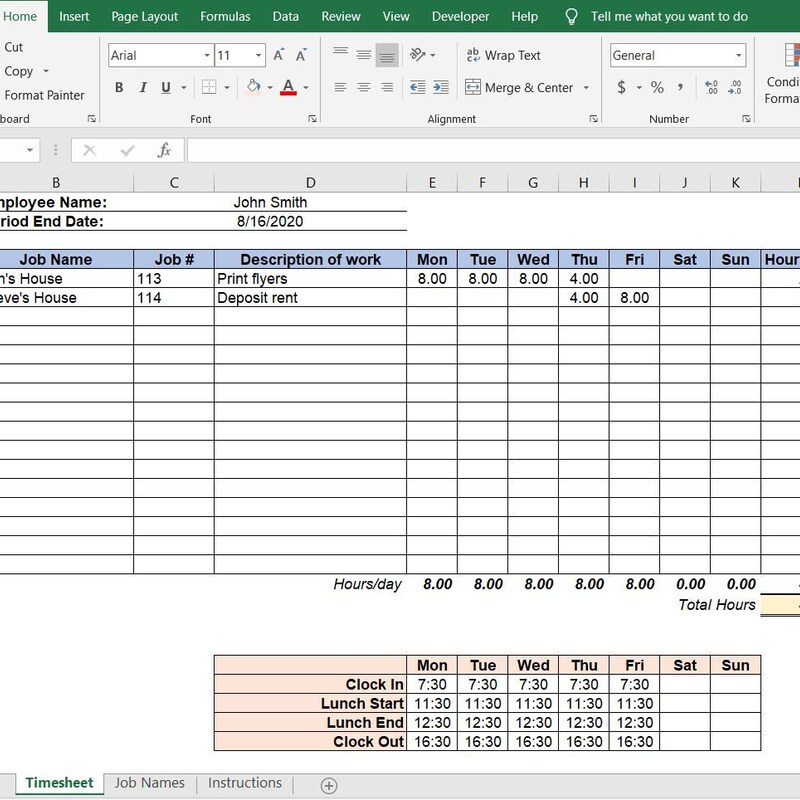Select Print flyers description cell
Screen dimensions: 800x800
(310, 279)
